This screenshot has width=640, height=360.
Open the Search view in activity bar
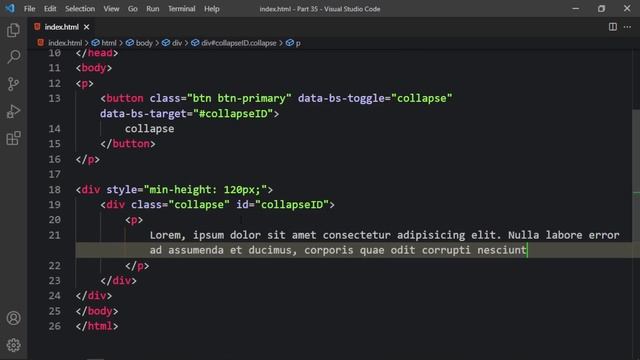click(13, 57)
